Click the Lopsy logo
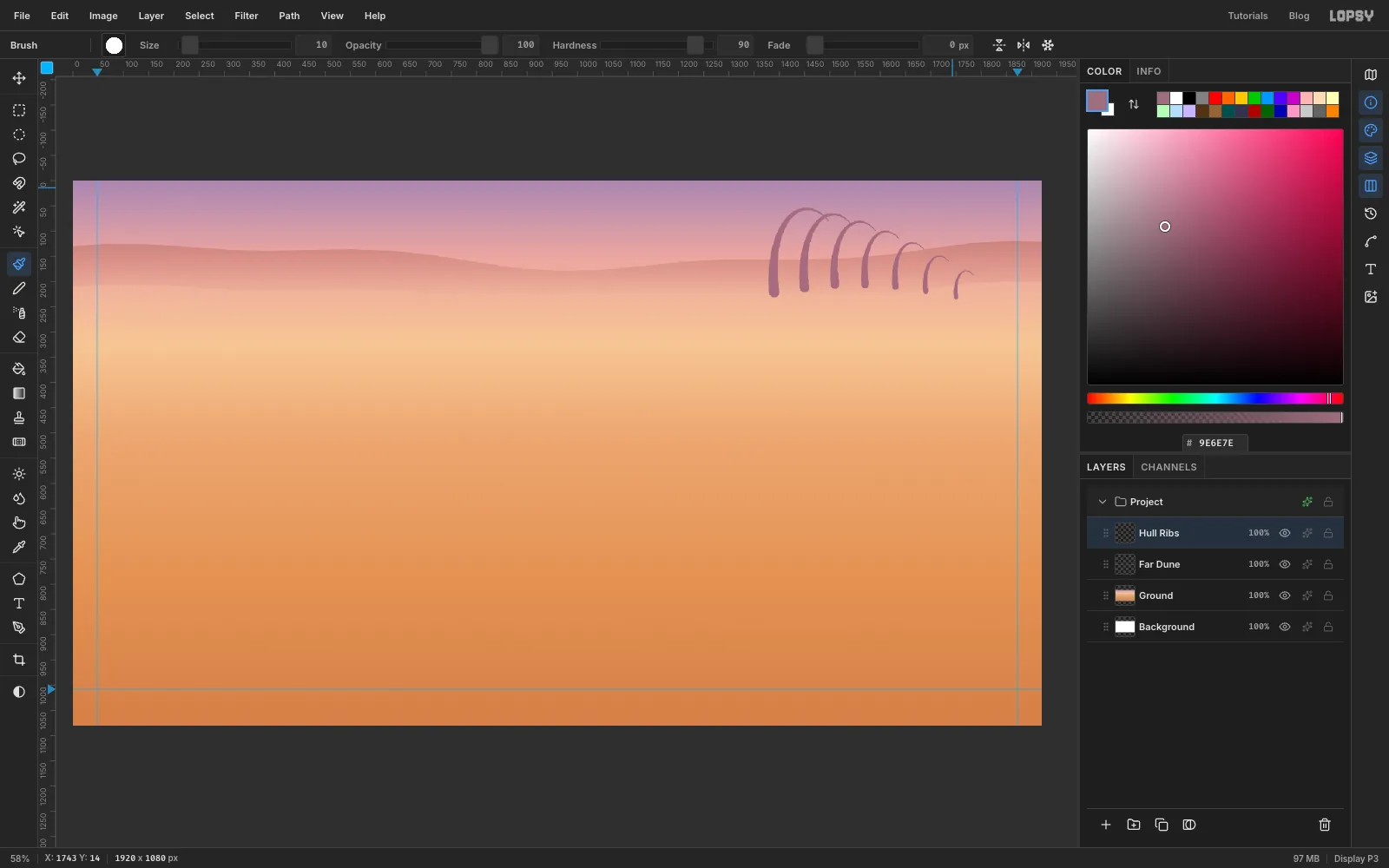Viewport: 1389px width, 868px height. [x=1352, y=16]
